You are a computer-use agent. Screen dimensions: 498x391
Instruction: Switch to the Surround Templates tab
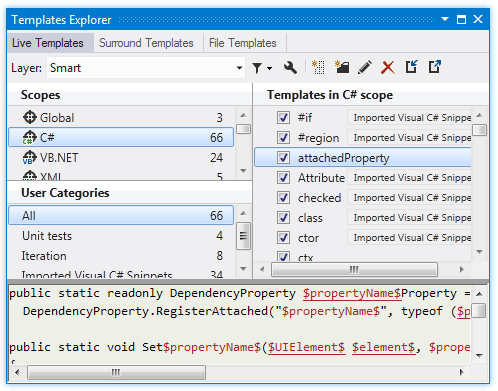pos(146,43)
